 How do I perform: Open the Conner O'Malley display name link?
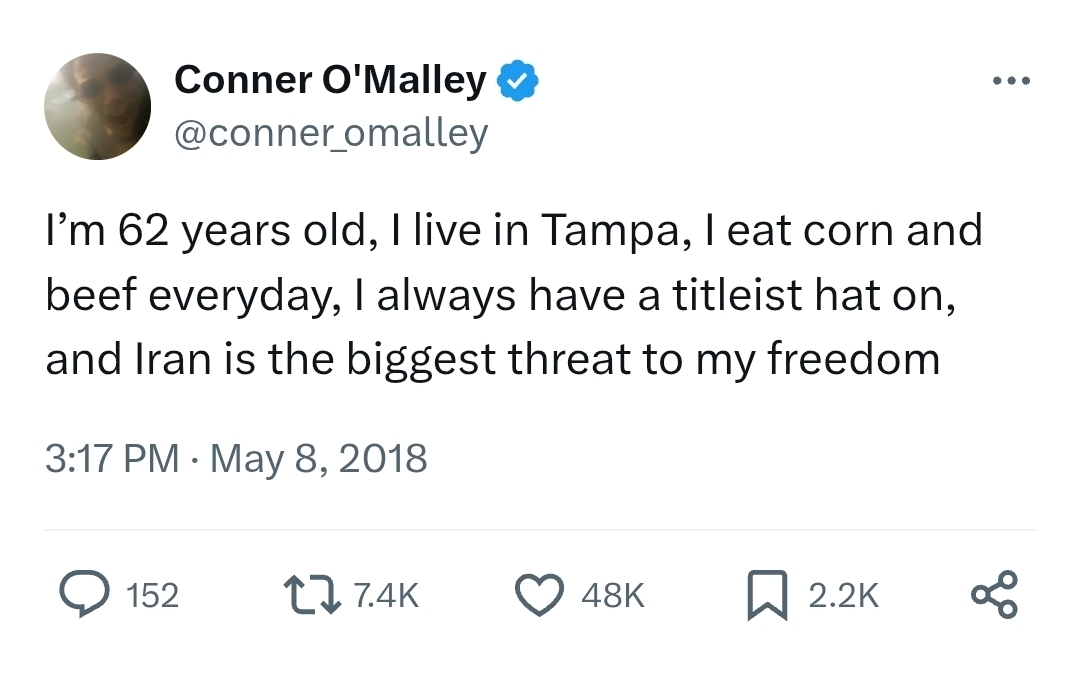coord(330,79)
